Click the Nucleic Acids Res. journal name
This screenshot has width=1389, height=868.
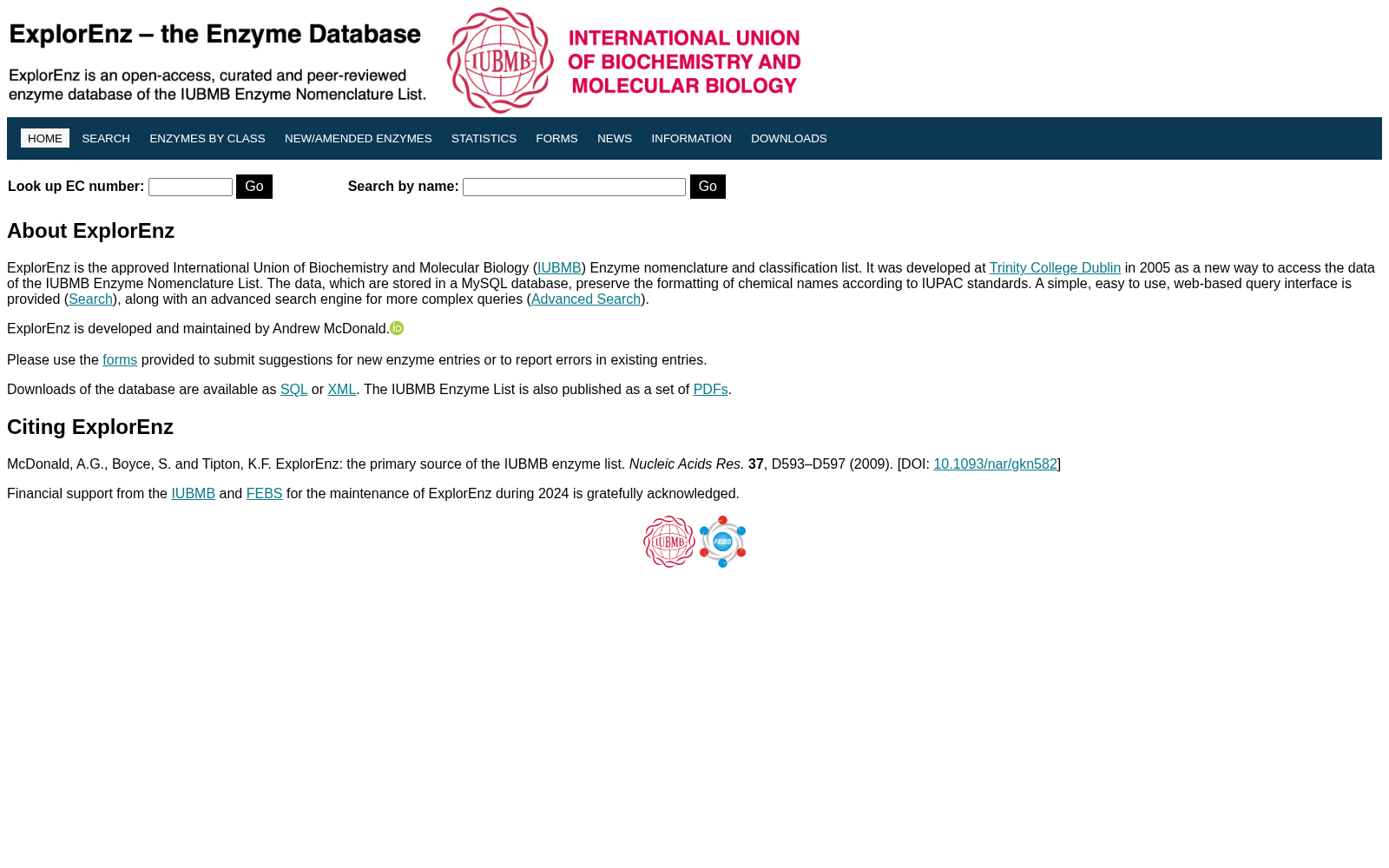point(687,464)
